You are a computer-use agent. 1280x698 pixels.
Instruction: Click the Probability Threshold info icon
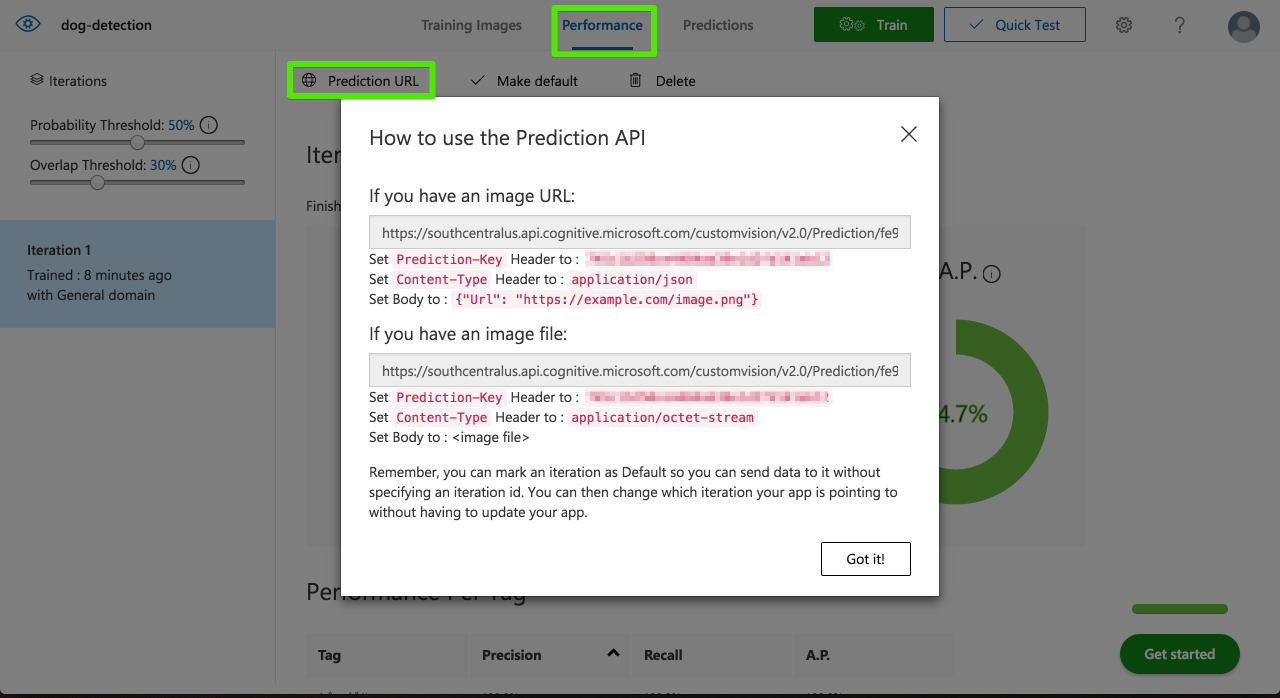[207, 124]
